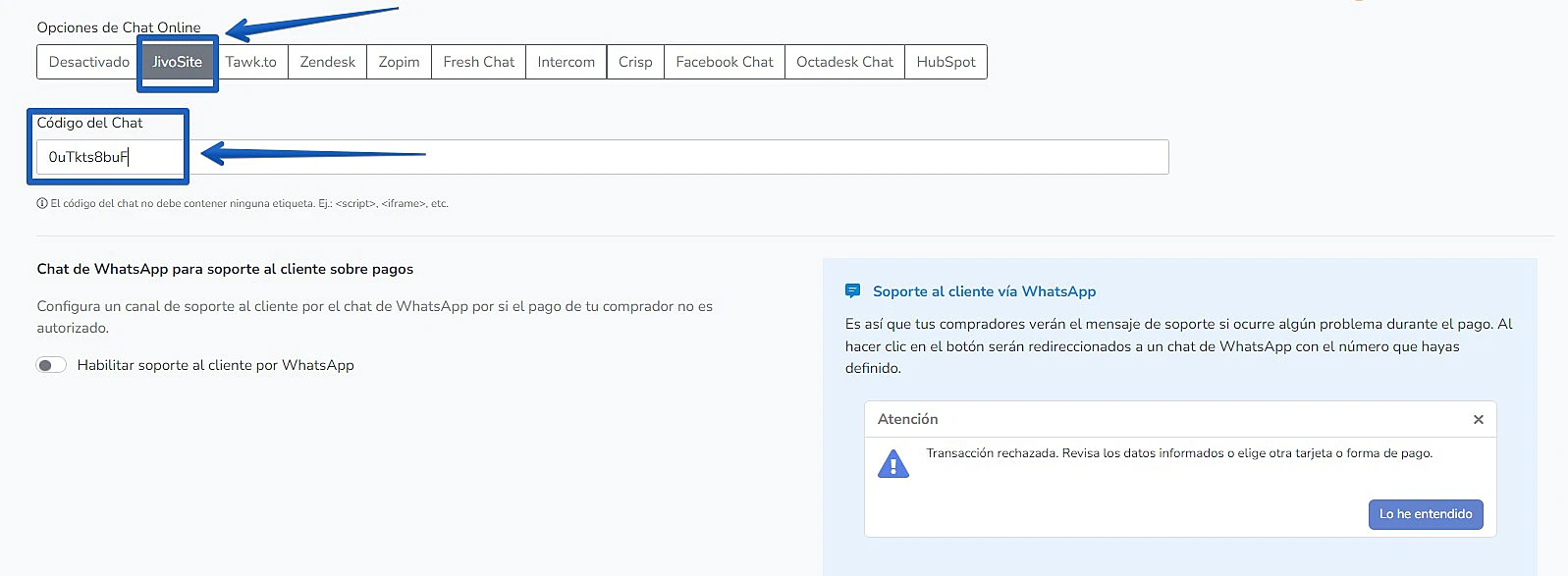Switch chat provider to Zendesk
The width and height of the screenshot is (1568, 576).
point(327,62)
